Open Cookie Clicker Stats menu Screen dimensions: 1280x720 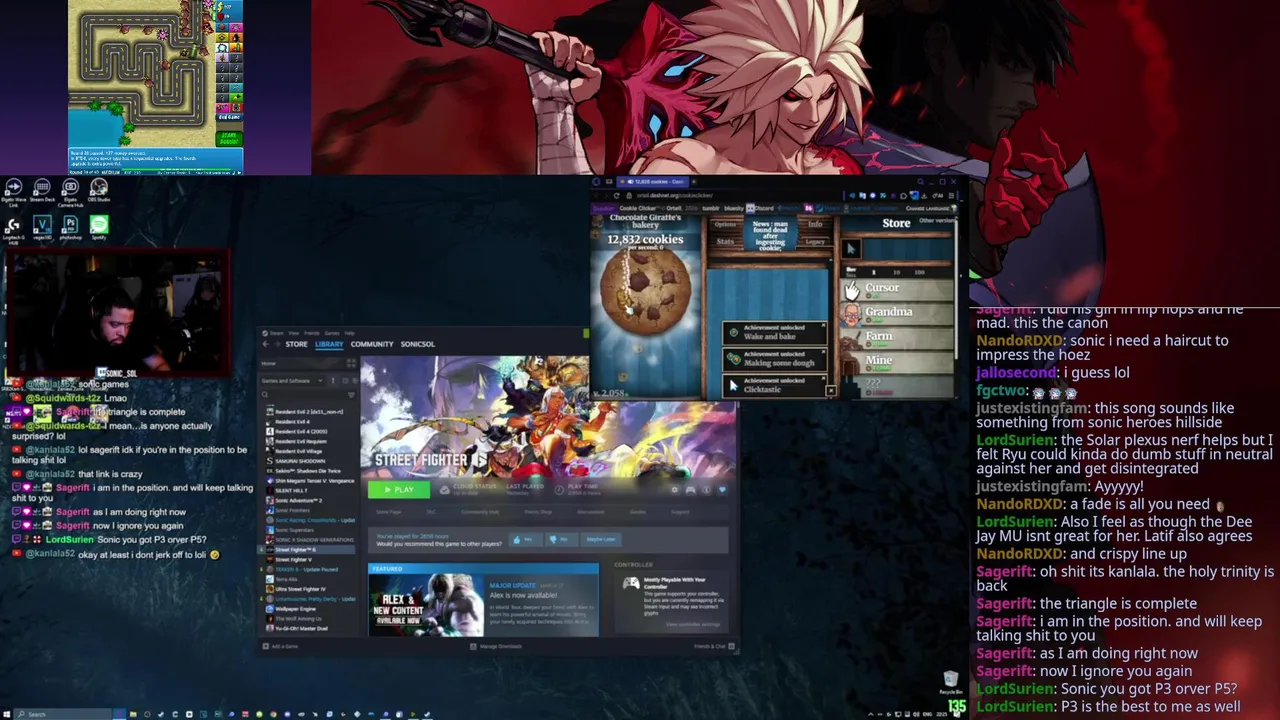pyautogui.click(x=726, y=241)
